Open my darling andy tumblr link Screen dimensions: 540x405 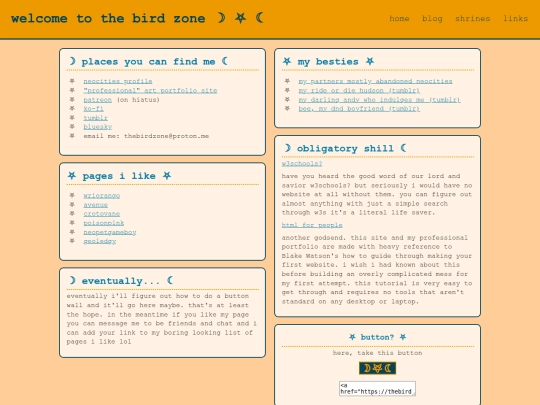point(379,100)
